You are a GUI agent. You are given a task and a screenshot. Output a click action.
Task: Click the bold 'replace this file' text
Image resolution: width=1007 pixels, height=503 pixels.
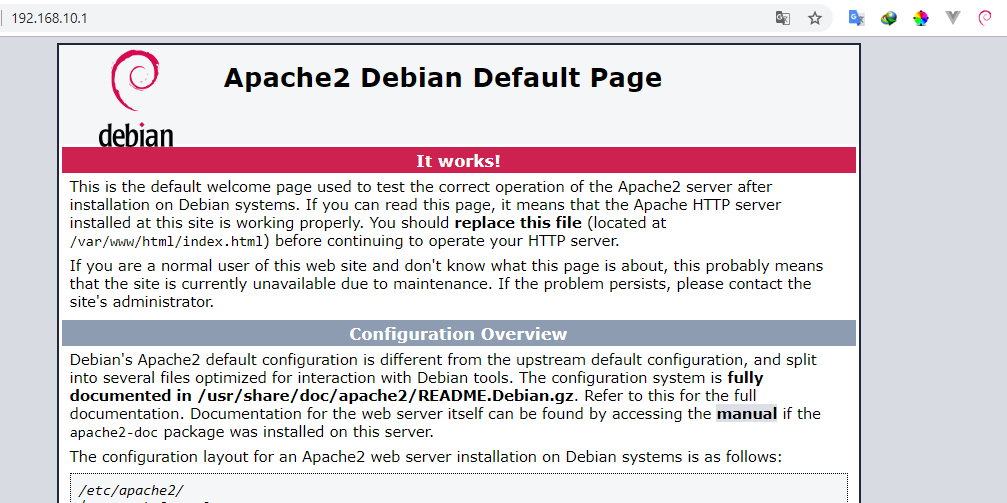[x=518, y=224]
